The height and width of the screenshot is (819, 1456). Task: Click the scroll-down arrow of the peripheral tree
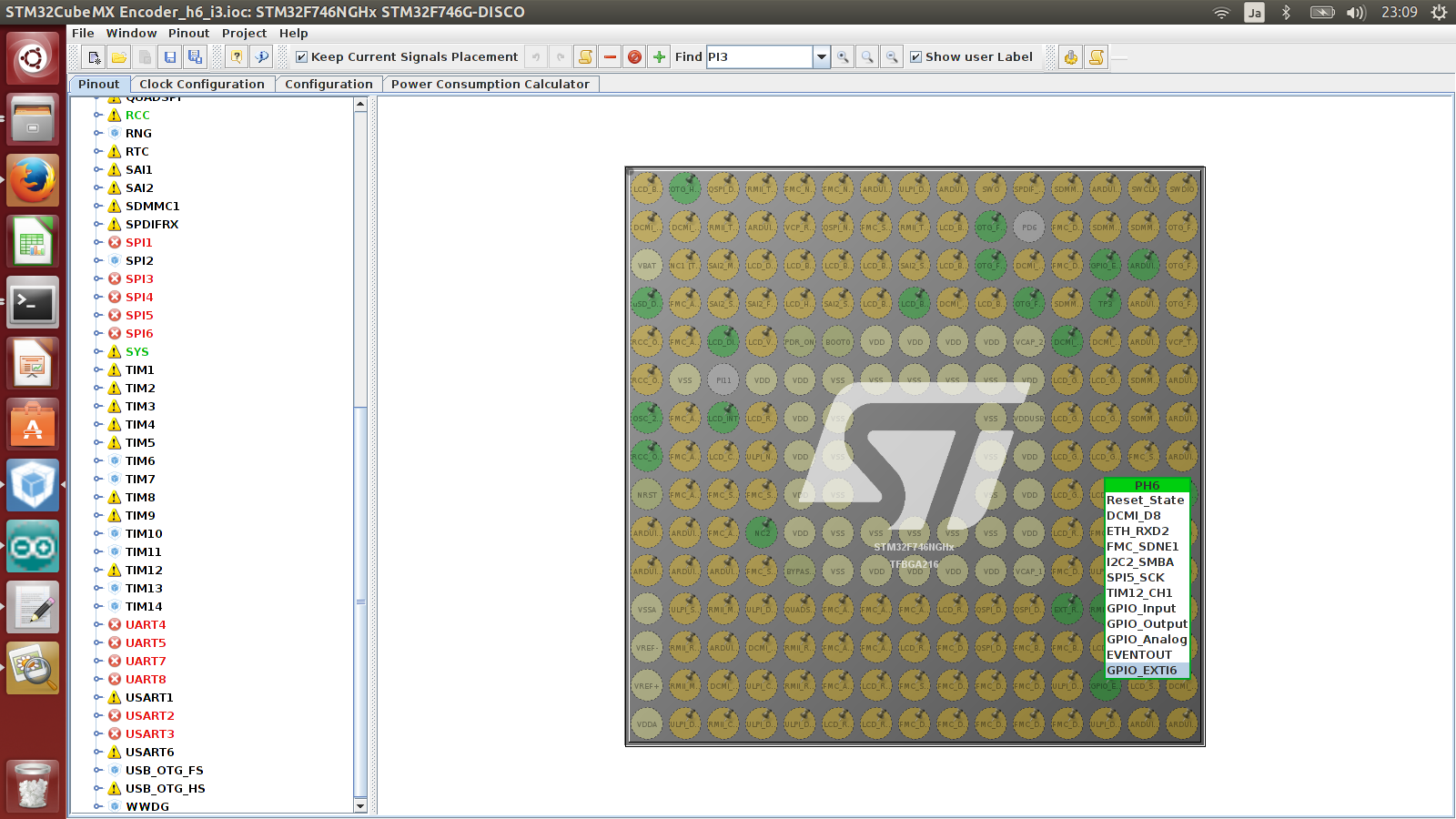tap(360, 806)
